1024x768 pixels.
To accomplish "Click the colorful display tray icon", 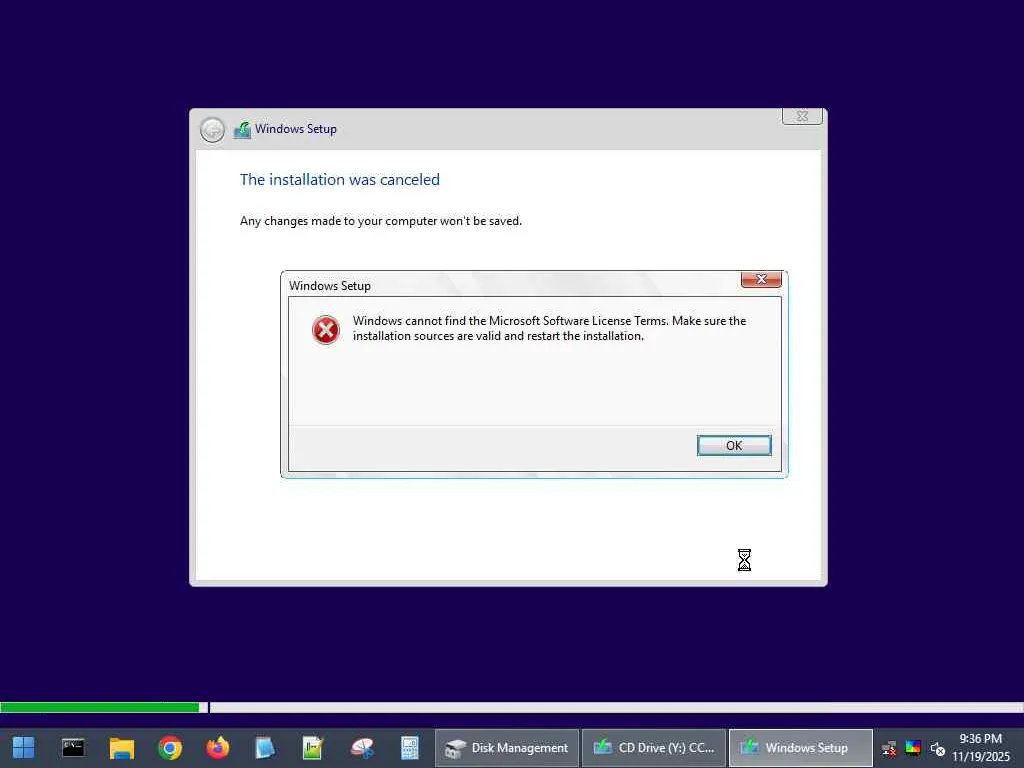I will tap(913, 748).
